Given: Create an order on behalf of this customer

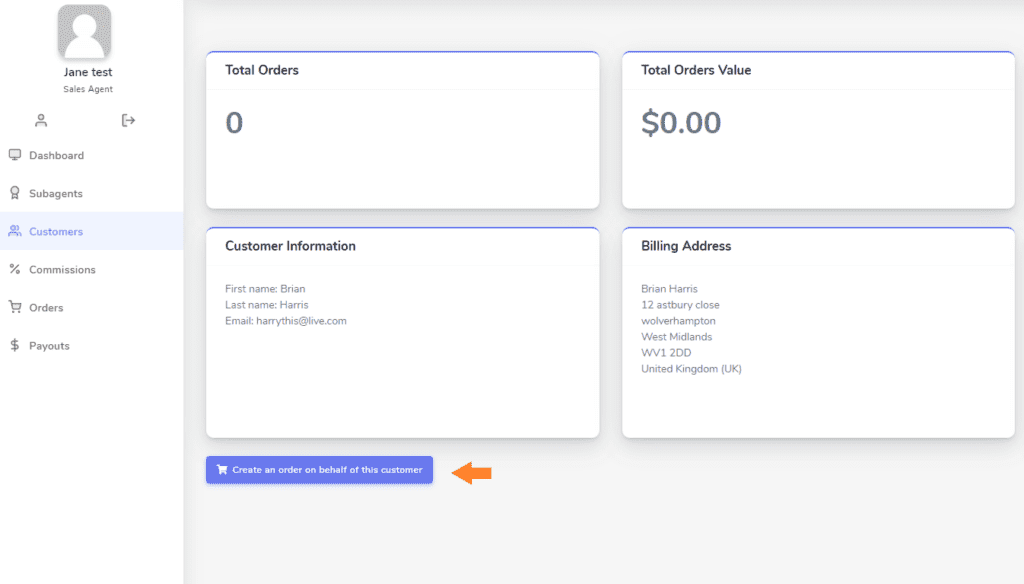Looking at the screenshot, I should pyautogui.click(x=319, y=470).
